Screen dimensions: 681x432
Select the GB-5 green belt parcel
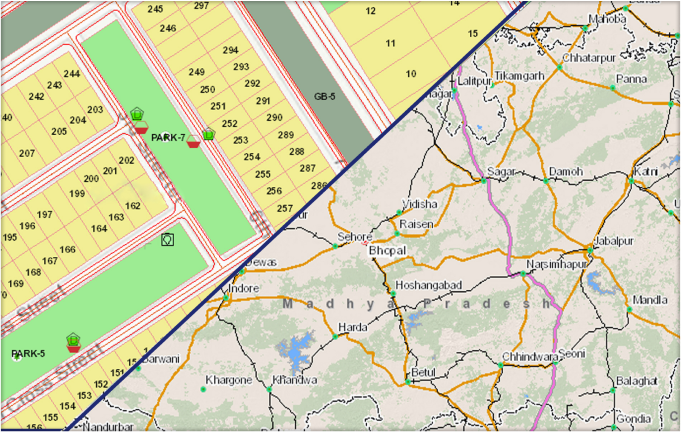point(323,96)
